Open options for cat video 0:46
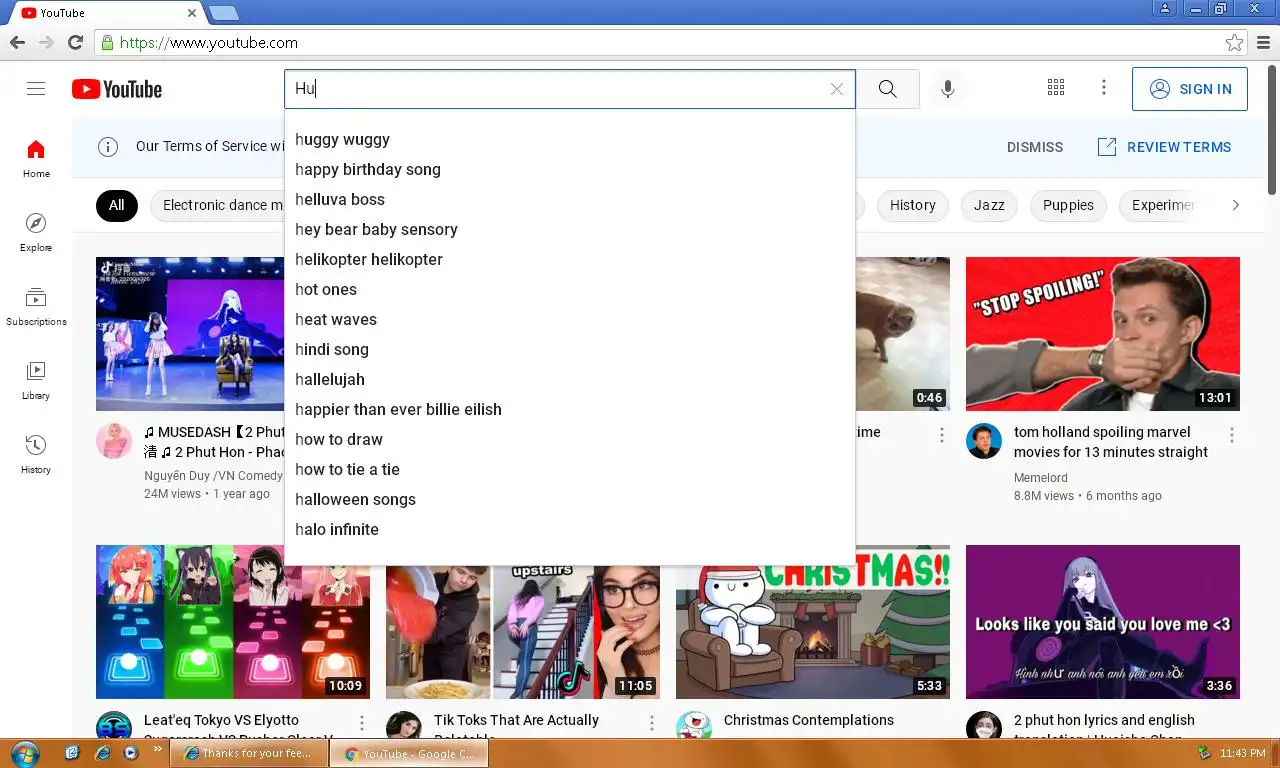Screen dimensions: 1280x768 click(942, 435)
